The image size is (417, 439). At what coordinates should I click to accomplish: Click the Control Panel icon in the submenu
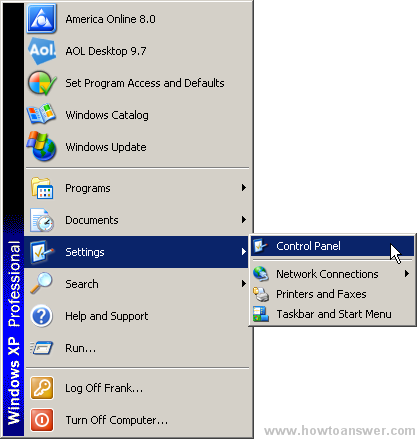click(260, 246)
